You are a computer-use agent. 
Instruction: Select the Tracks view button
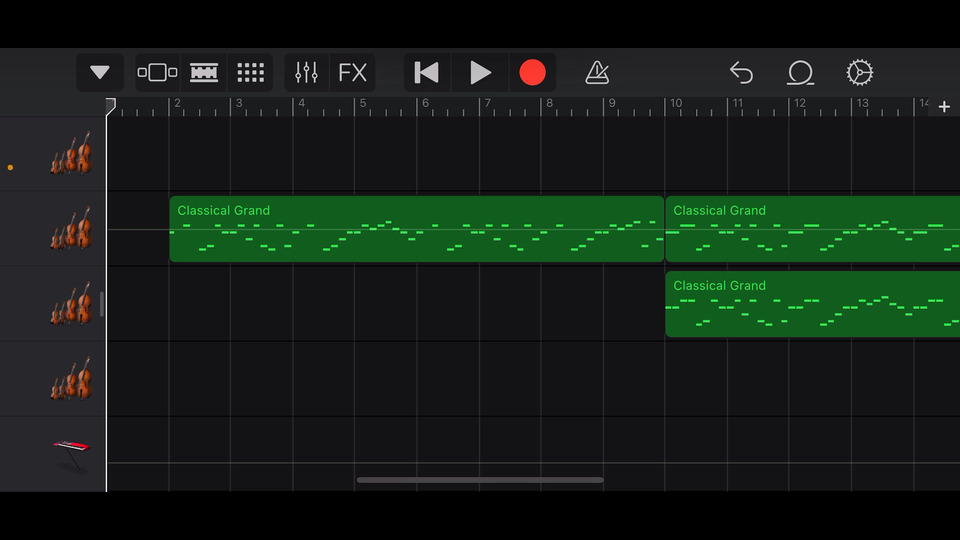[x=204, y=72]
